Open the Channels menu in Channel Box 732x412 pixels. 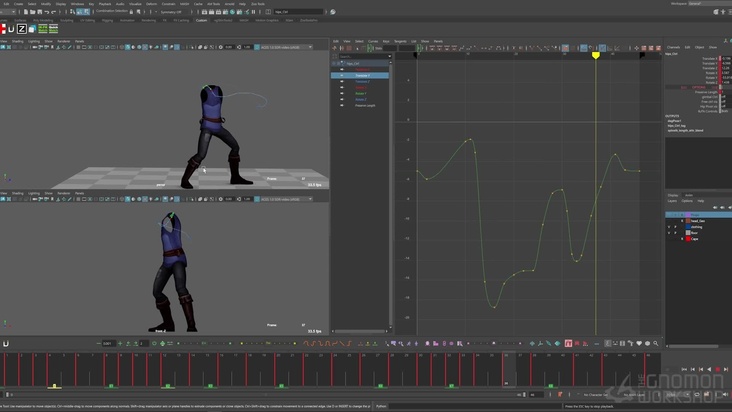pyautogui.click(x=673, y=47)
